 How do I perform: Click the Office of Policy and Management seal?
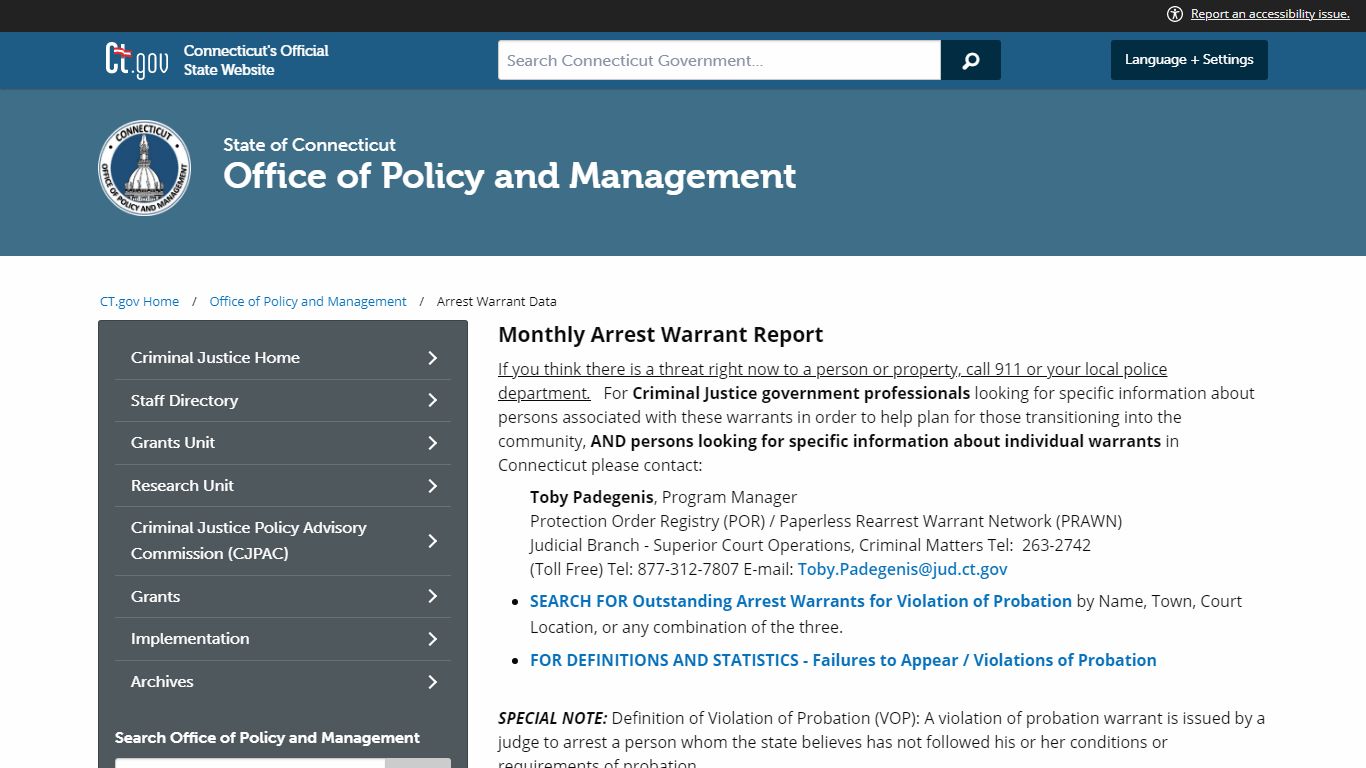[145, 168]
